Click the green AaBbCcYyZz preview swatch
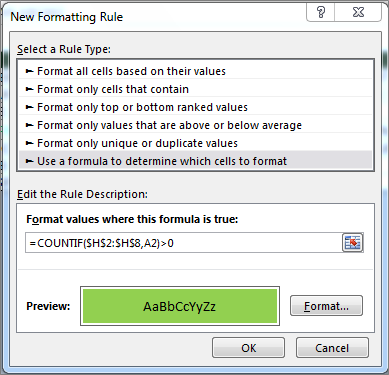This screenshot has width=389, height=375. pos(180,306)
